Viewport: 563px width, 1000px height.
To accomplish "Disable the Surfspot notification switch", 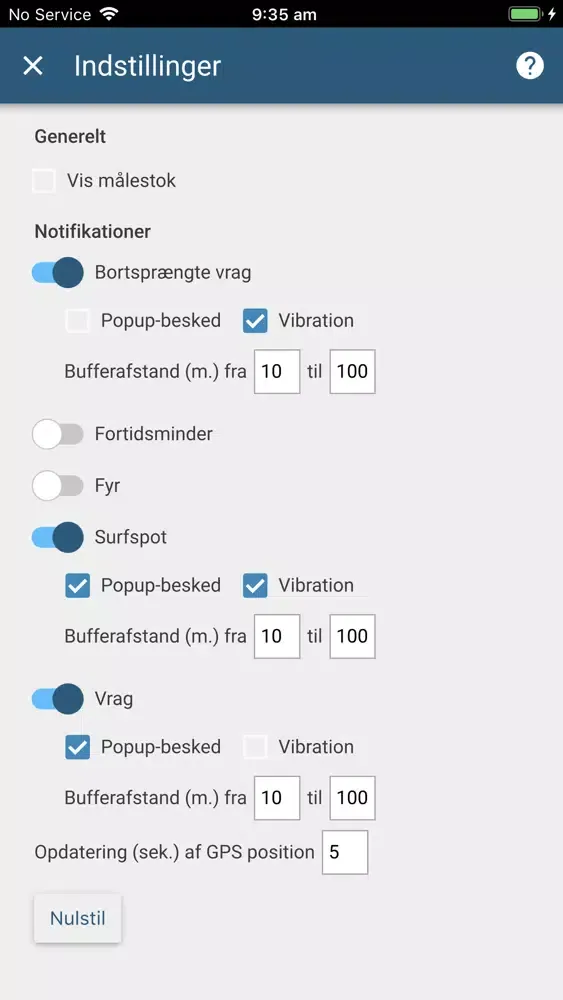I will pos(57,538).
